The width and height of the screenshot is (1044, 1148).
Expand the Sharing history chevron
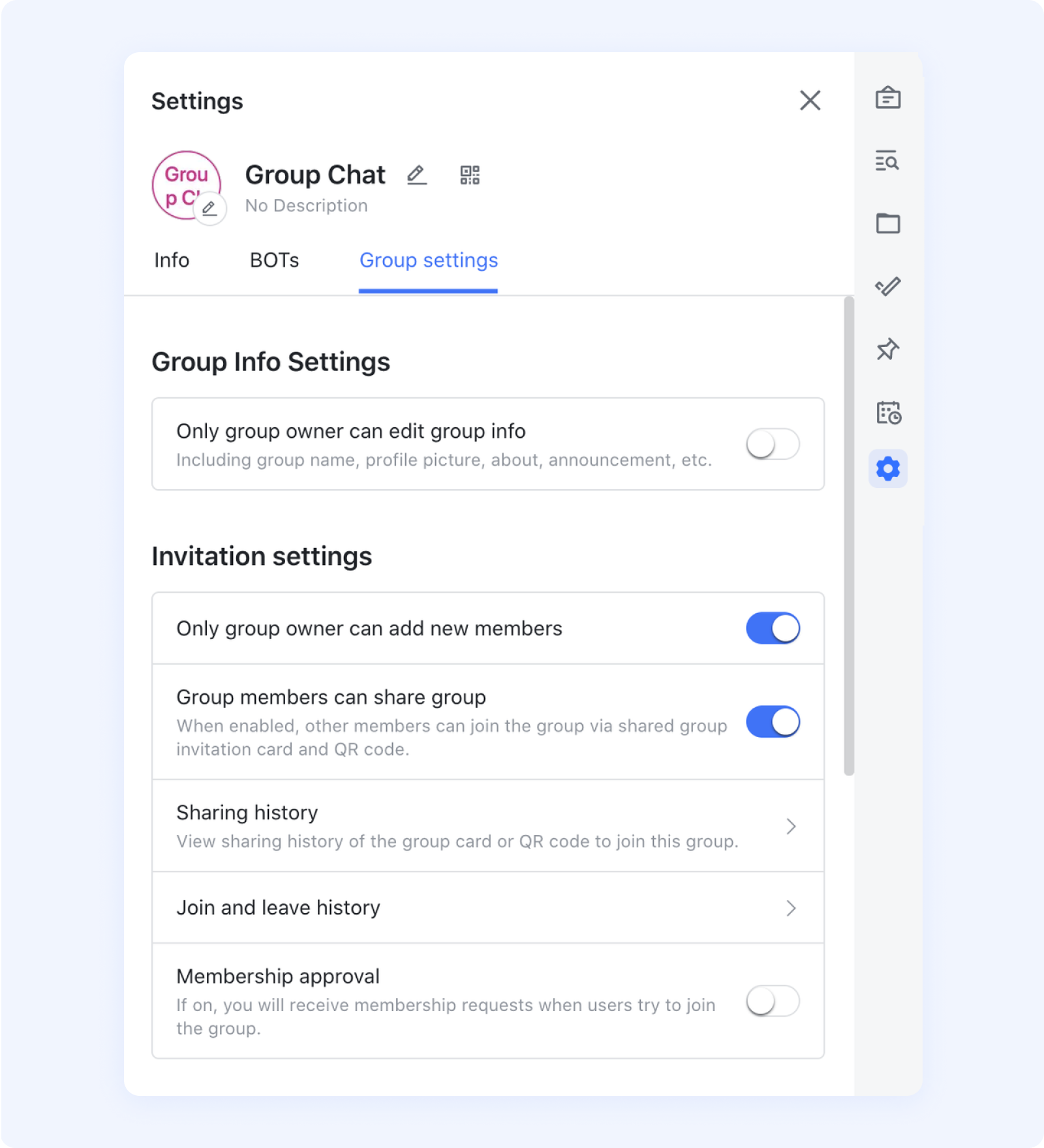pos(791,826)
